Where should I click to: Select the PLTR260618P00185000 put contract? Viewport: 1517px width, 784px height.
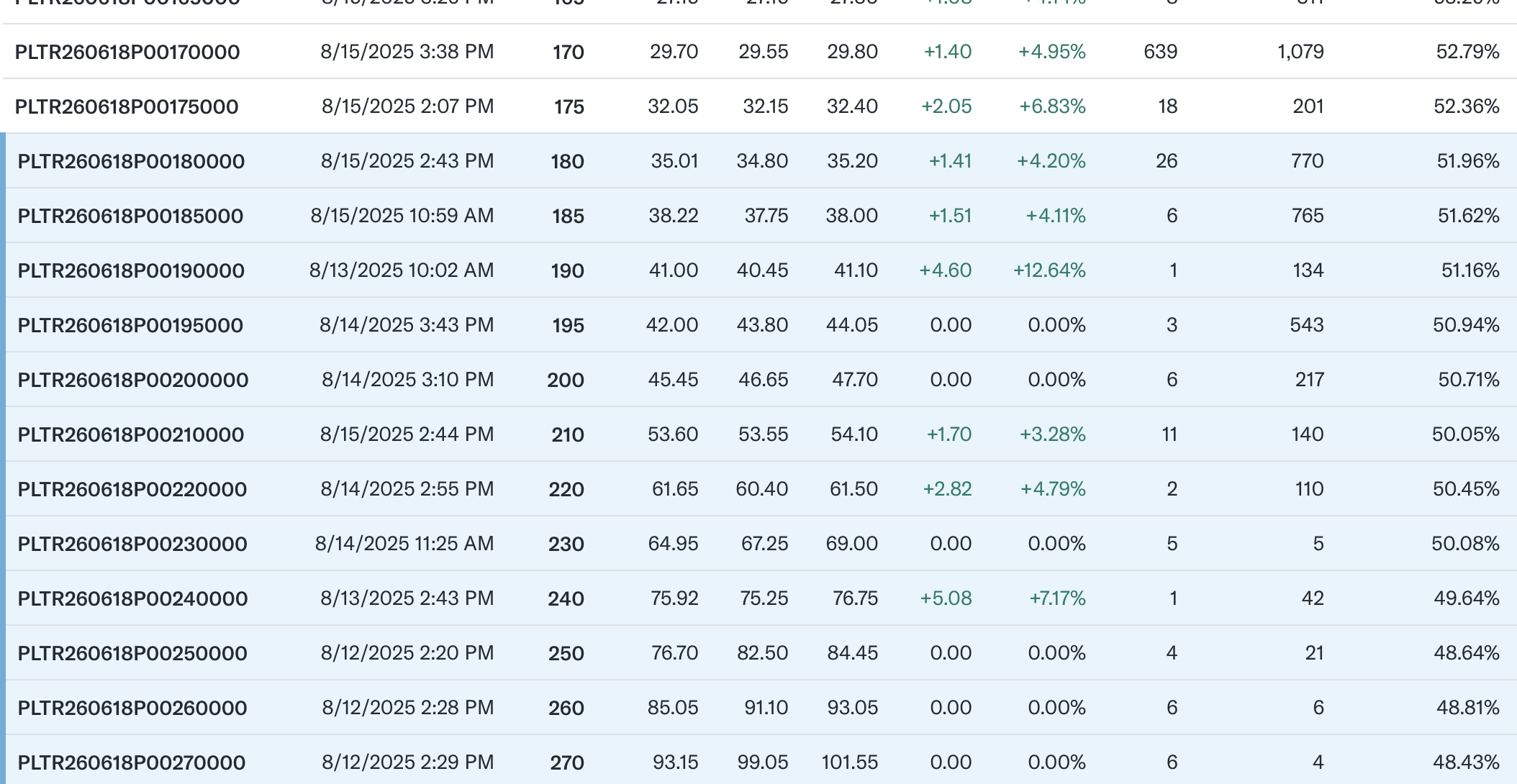coord(130,216)
